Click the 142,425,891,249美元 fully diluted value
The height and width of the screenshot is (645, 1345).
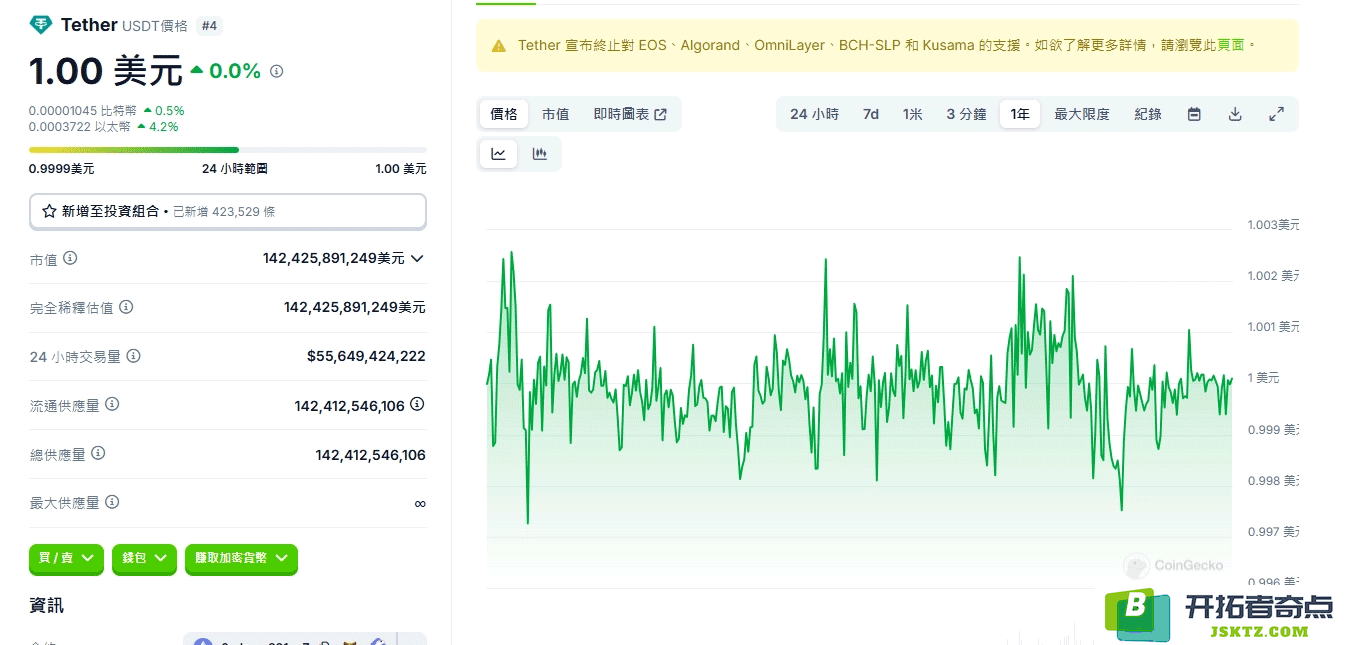355,307
